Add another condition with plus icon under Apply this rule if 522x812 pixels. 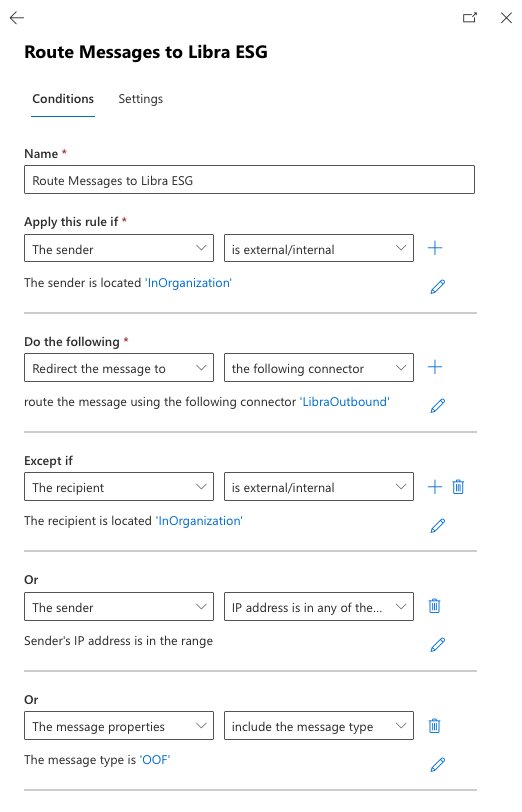[x=435, y=248]
